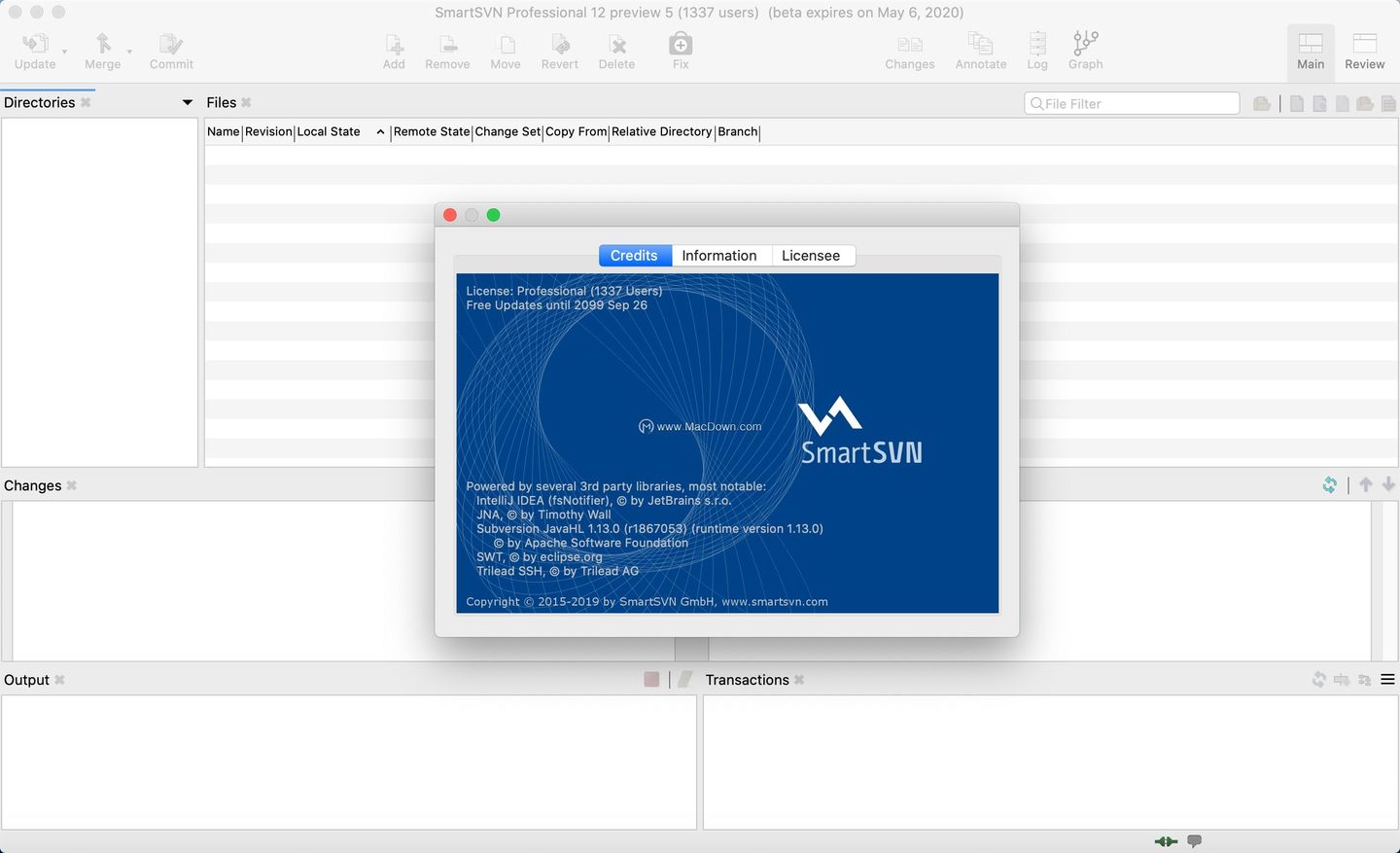Click the green connection status icon
Screen dimensions: 1400x853
(x=1166, y=841)
